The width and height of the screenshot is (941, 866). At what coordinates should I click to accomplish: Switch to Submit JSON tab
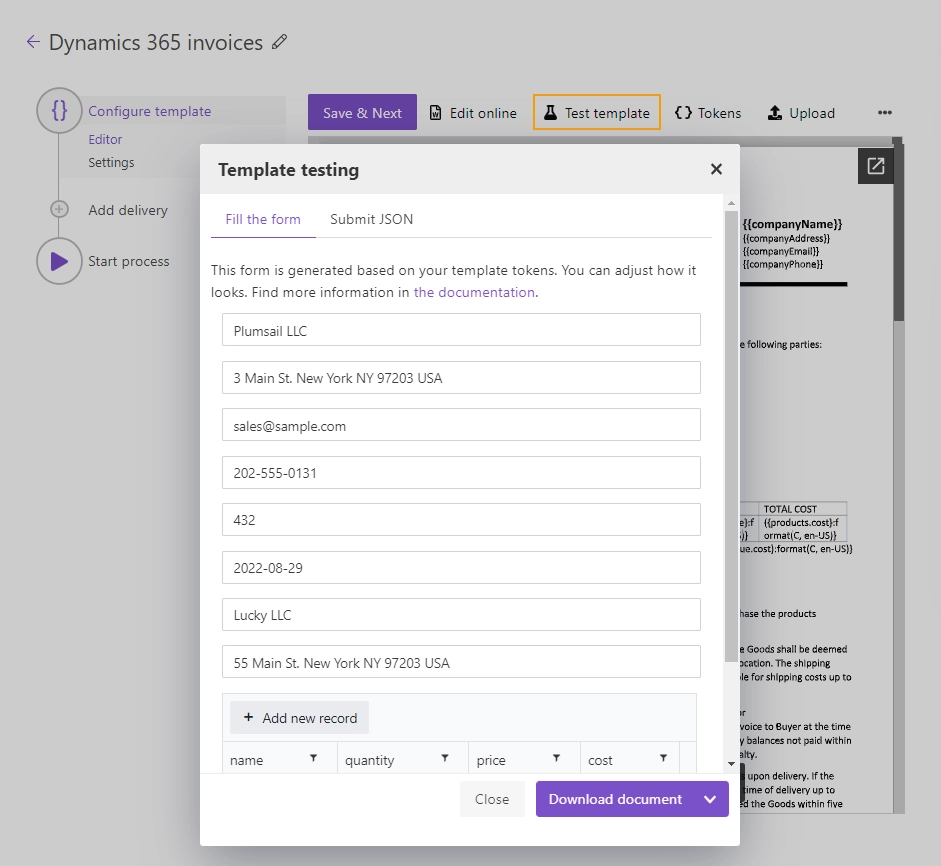[x=371, y=219]
